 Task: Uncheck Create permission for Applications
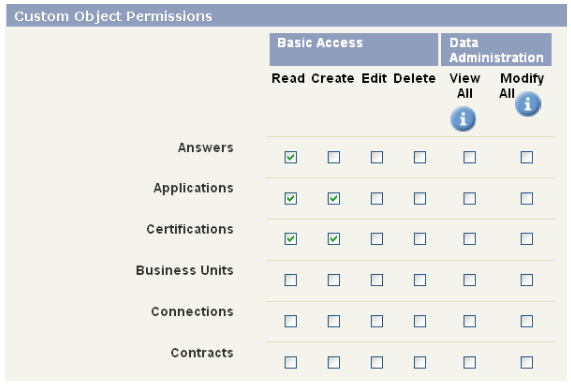[334, 199]
